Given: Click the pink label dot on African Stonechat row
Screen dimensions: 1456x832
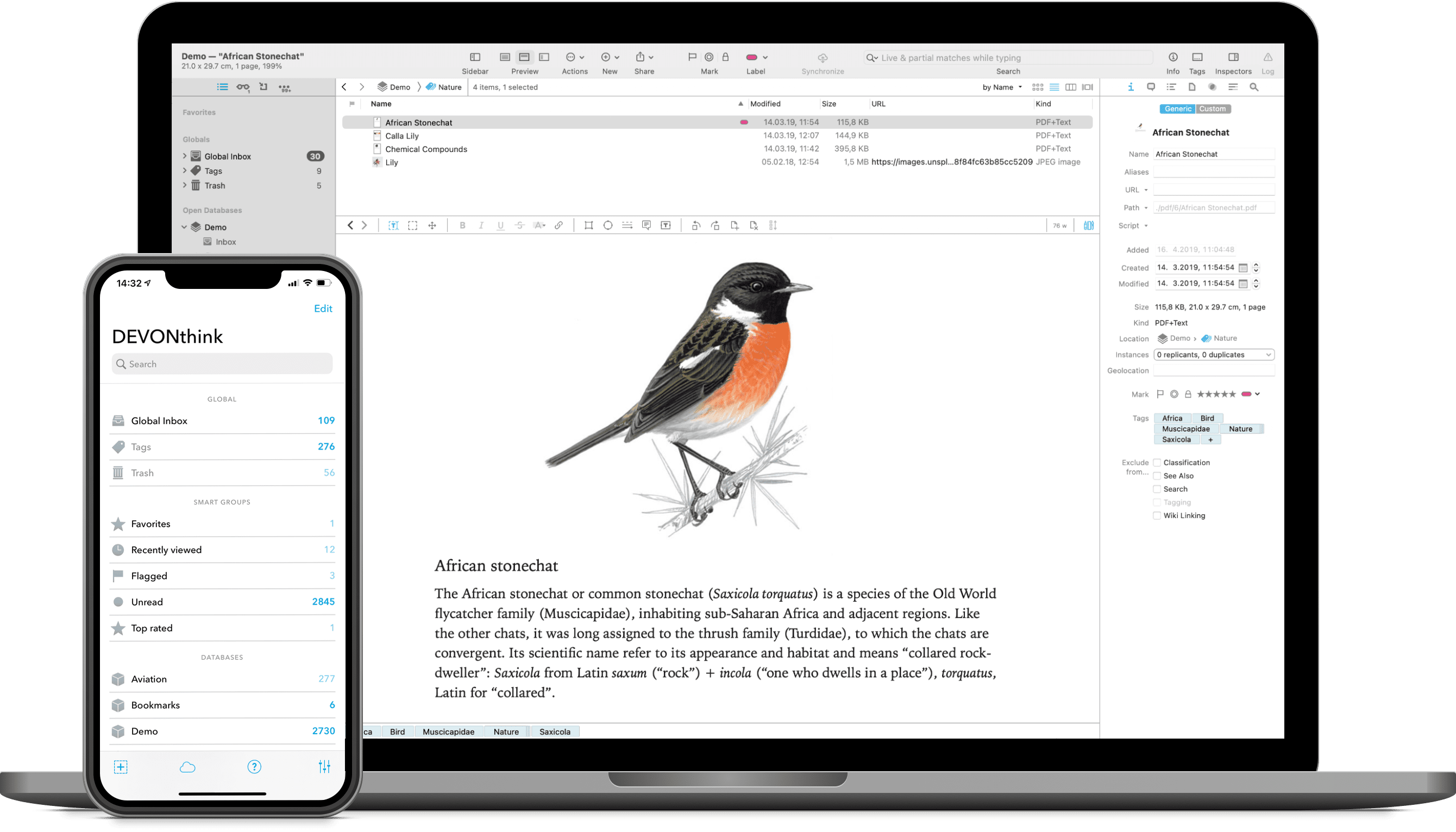Looking at the screenshot, I should [x=743, y=122].
